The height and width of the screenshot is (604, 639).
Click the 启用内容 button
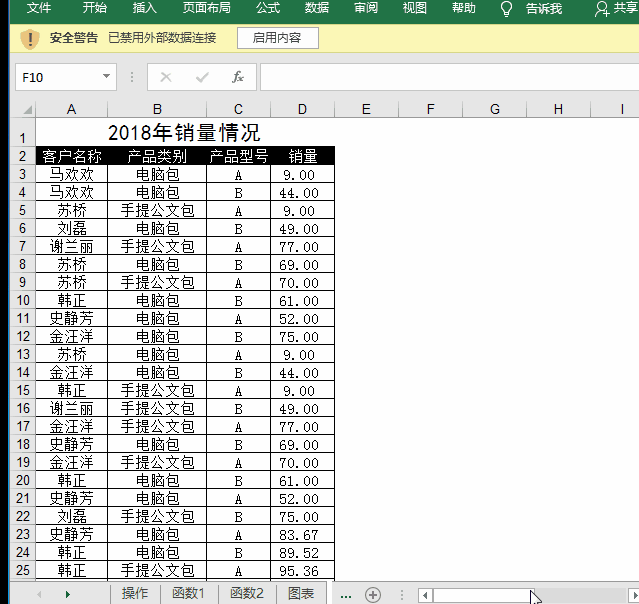tap(278, 38)
